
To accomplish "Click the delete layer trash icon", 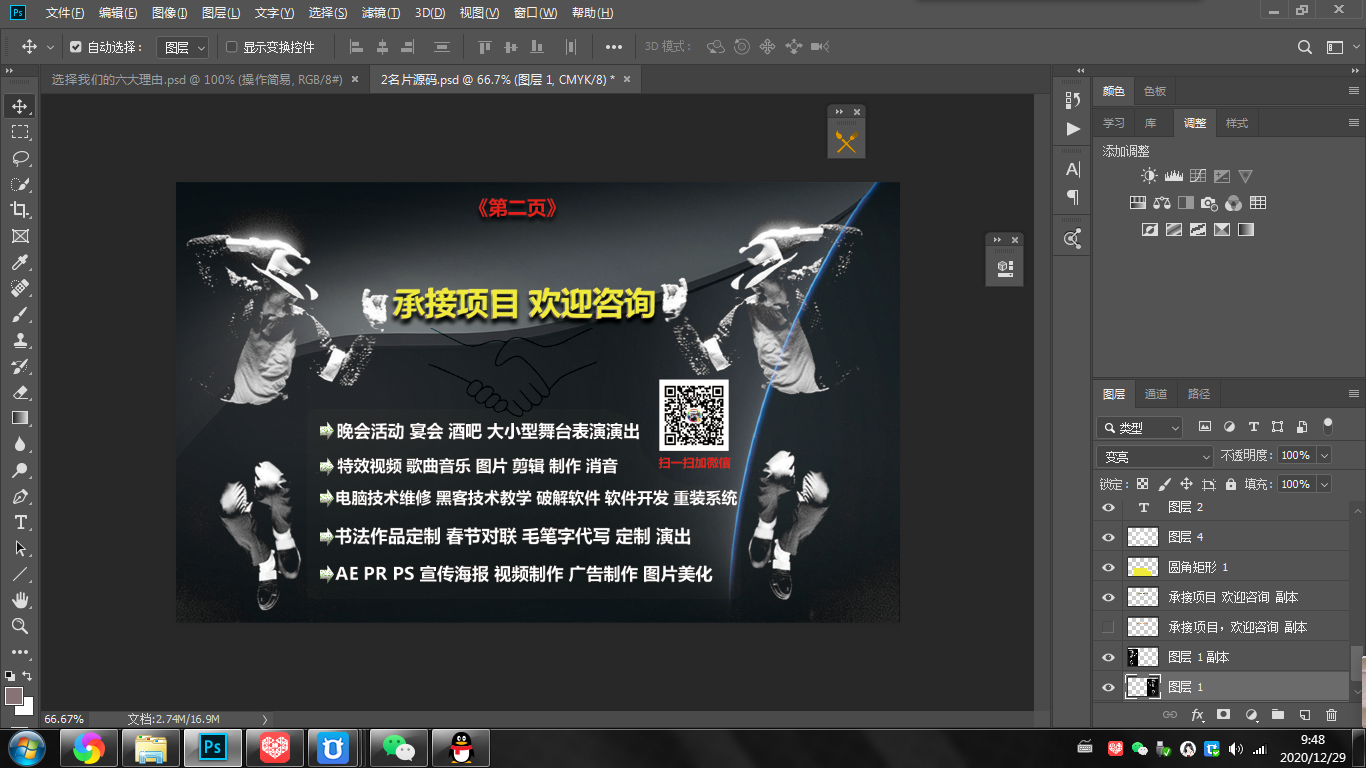I will (1331, 715).
